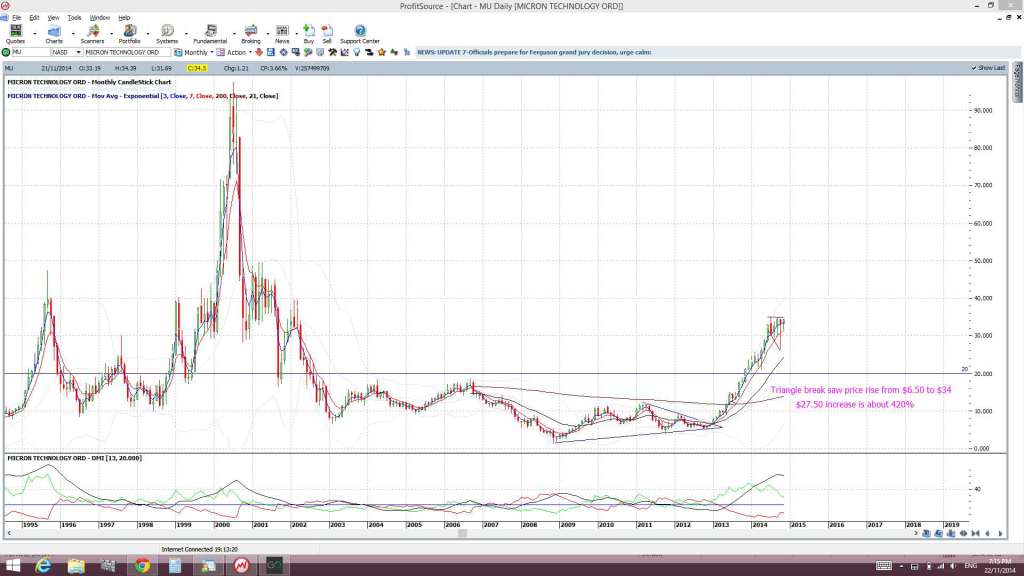Click the Ferguson news headline ticker

[534, 52]
